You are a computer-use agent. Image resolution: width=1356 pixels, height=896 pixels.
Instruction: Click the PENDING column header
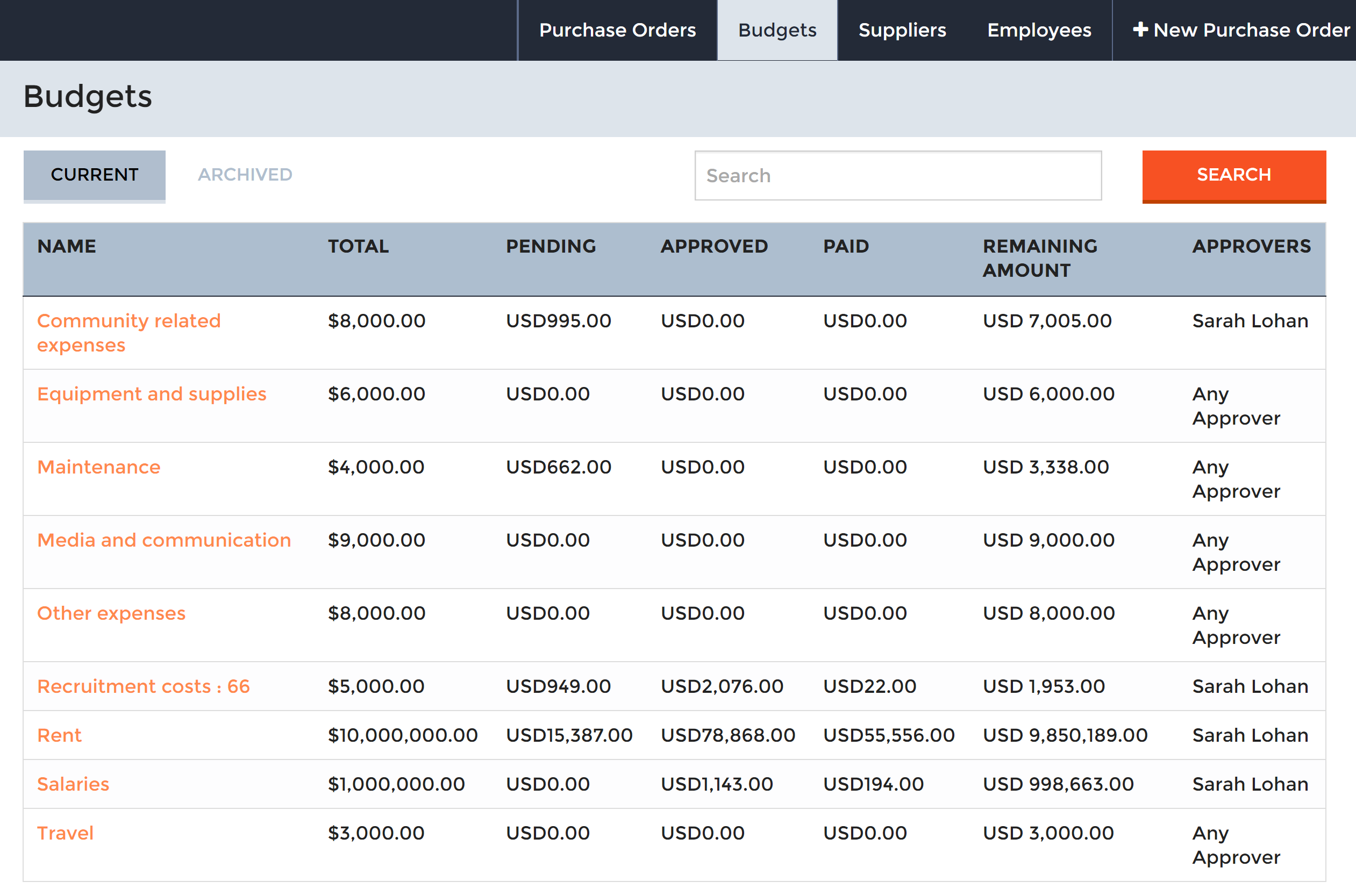click(x=551, y=246)
